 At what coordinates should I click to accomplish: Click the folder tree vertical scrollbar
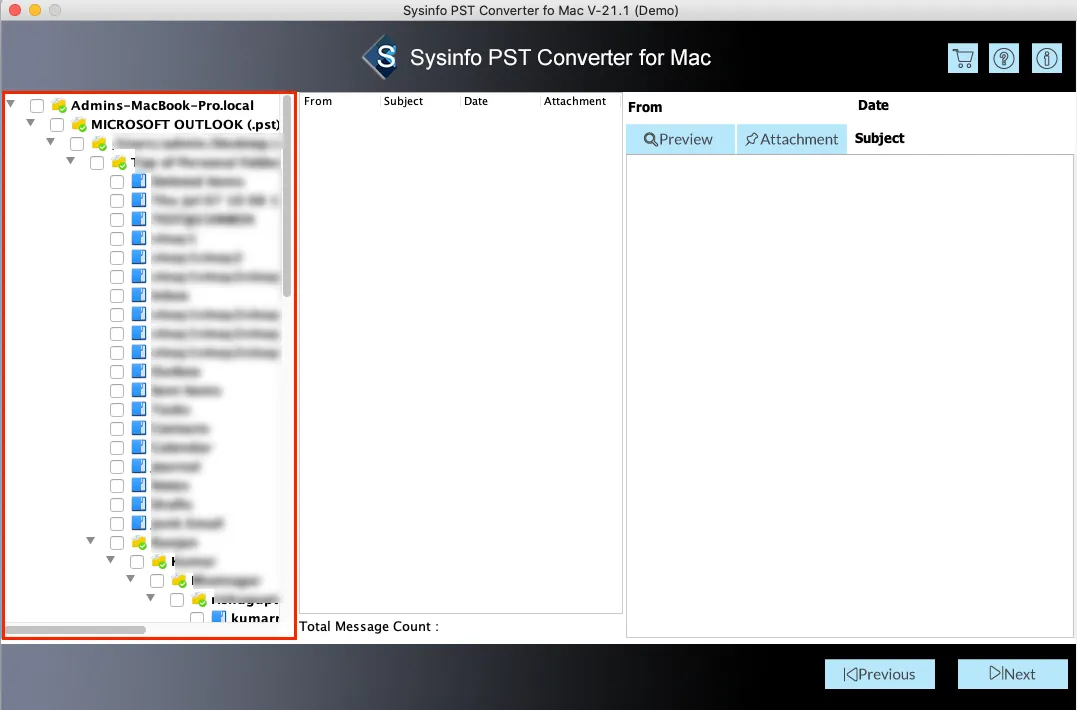coord(286,196)
